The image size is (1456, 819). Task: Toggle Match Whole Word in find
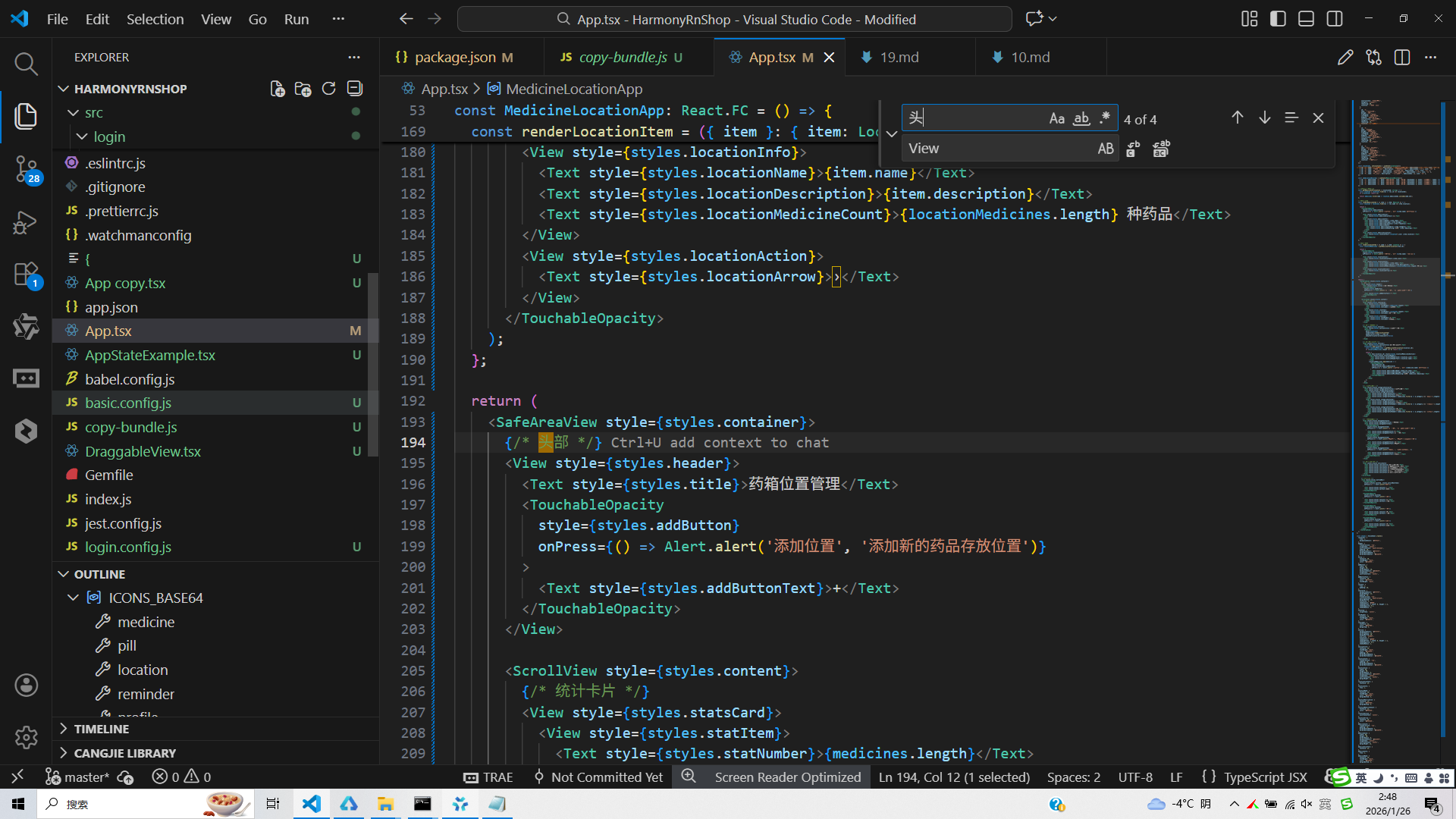(x=1081, y=118)
